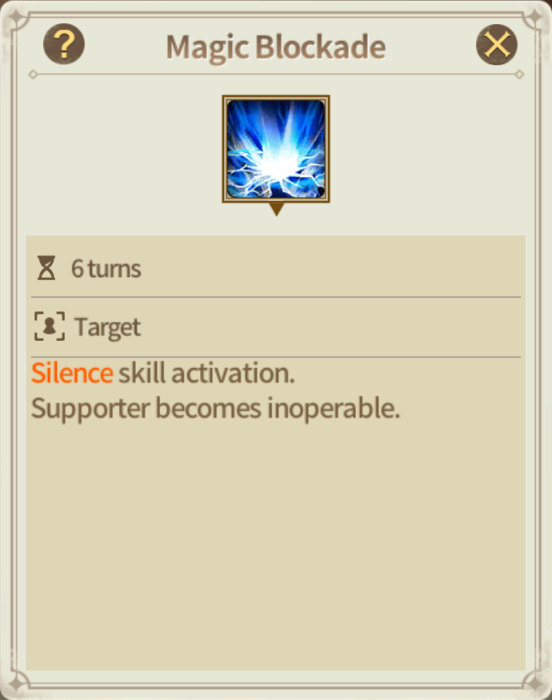Open the orange Silence keyword link
This screenshot has width=552, height=700.
(72, 373)
